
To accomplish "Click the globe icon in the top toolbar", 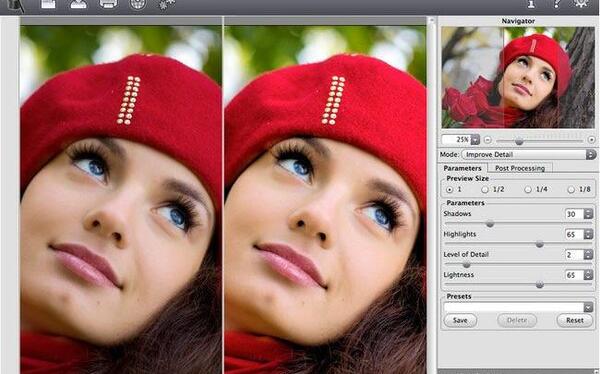I will [x=138, y=5].
